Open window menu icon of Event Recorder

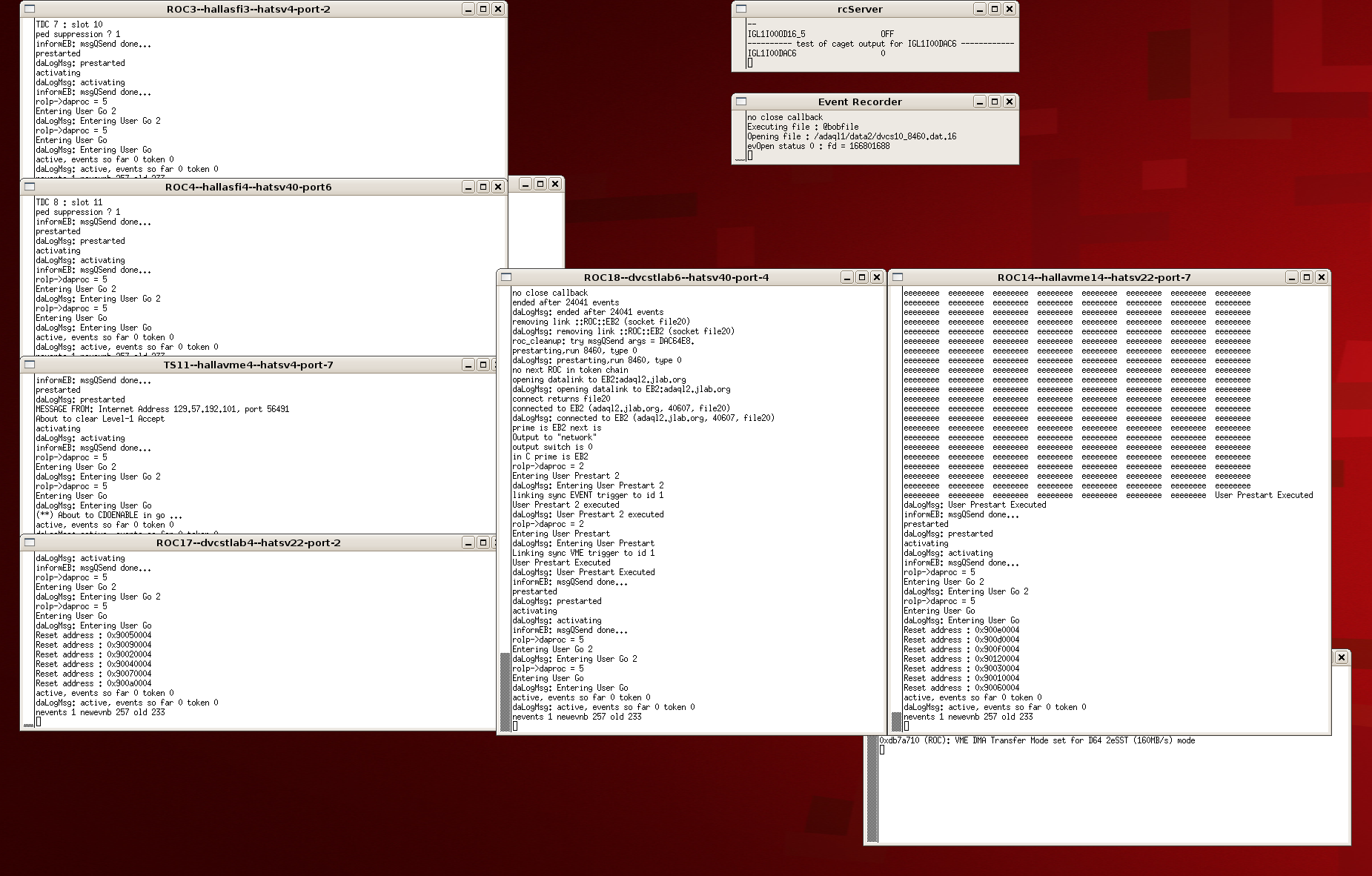coord(741,102)
